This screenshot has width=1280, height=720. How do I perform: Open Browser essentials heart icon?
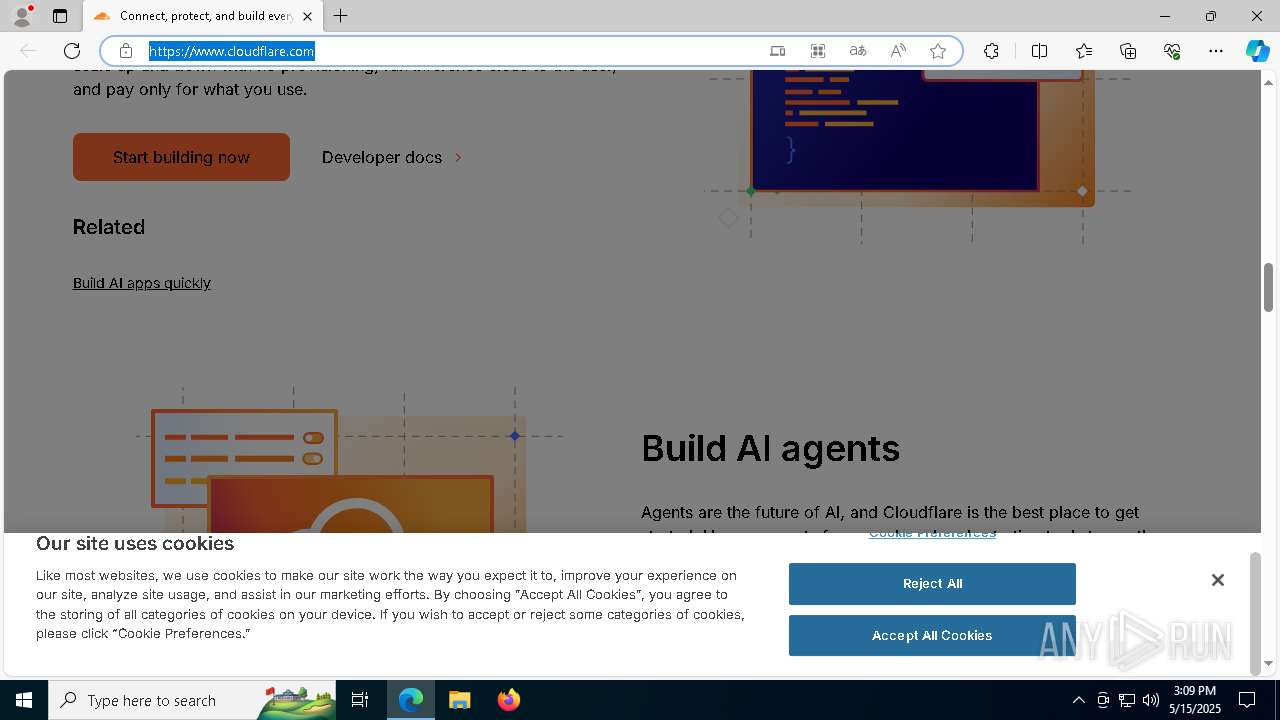[1172, 51]
